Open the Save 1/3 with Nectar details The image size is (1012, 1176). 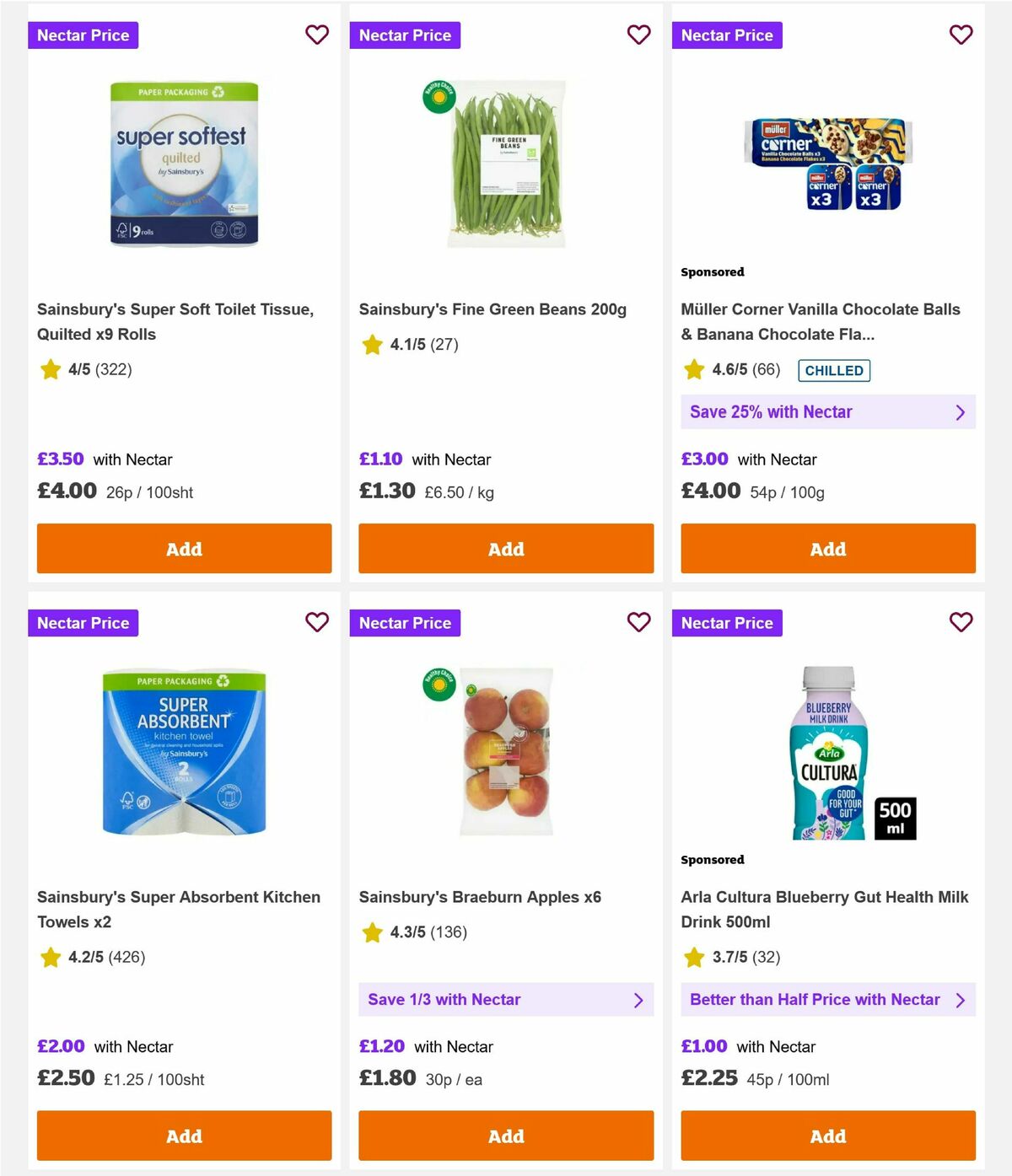point(506,1000)
